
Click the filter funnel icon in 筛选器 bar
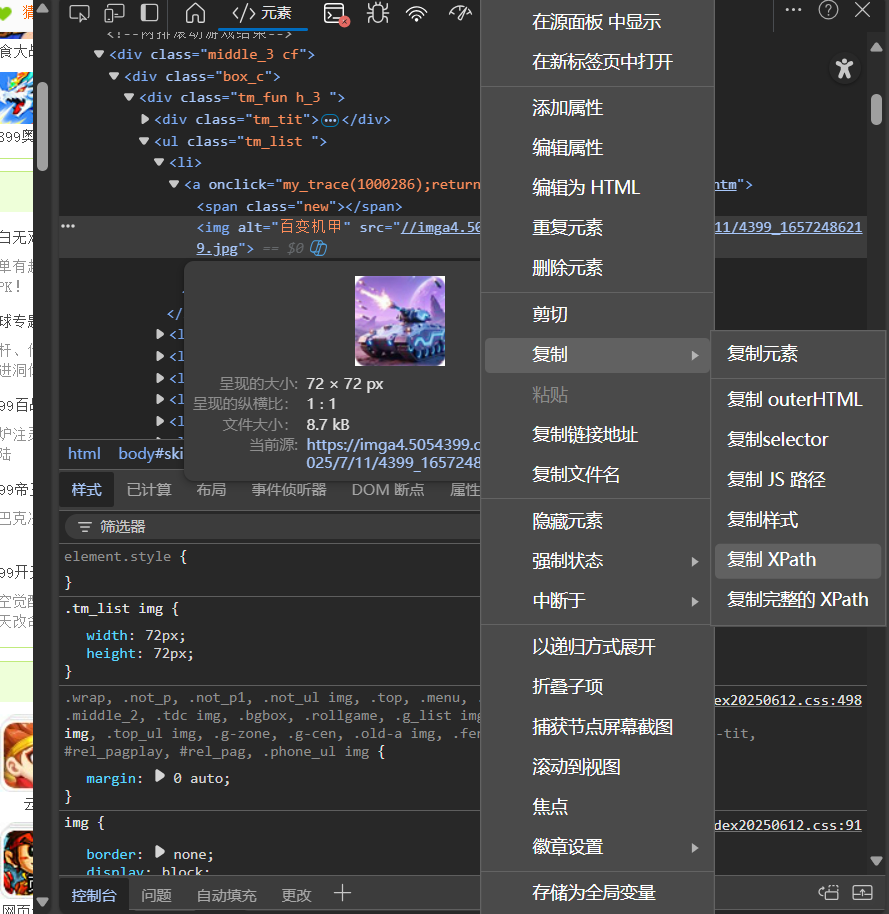tap(85, 525)
